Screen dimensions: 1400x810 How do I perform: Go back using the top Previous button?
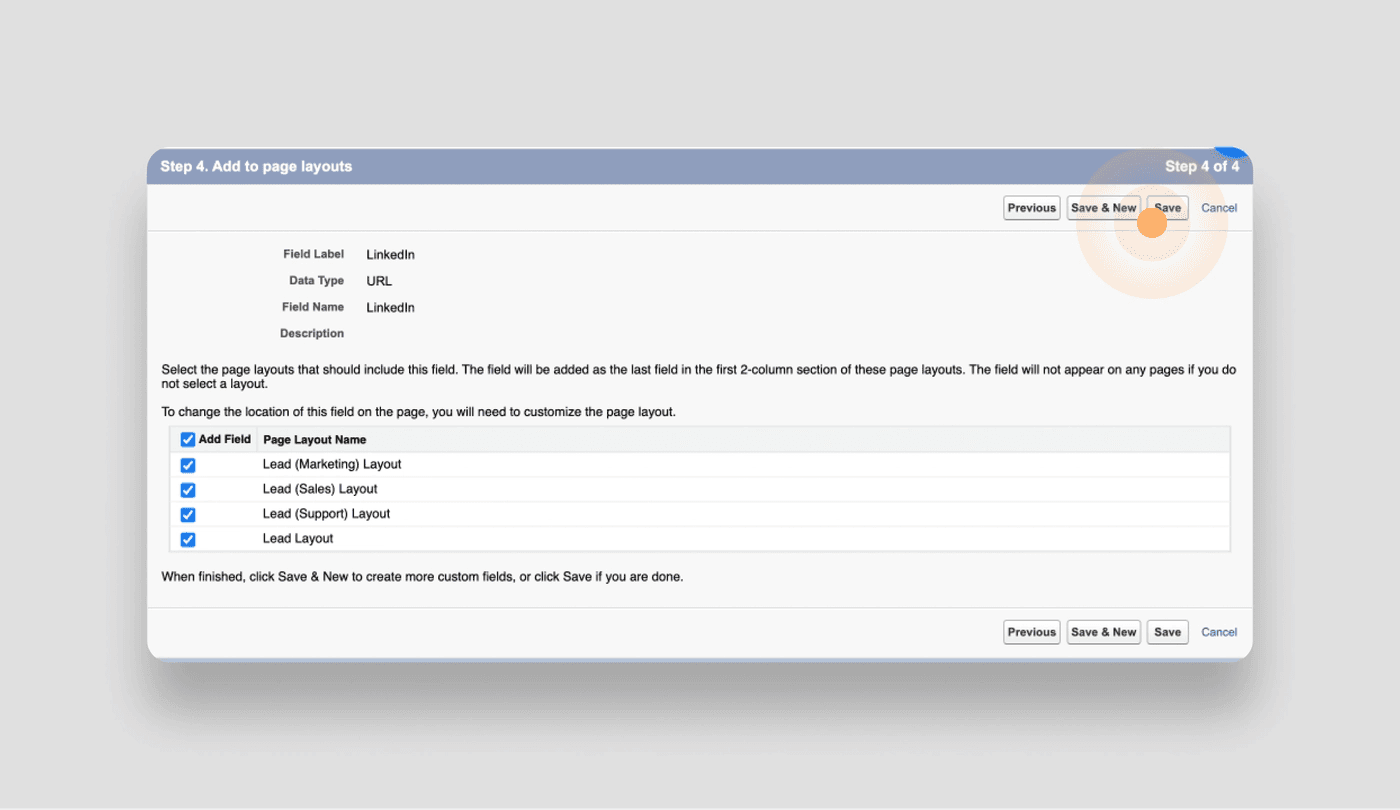[x=1031, y=208]
